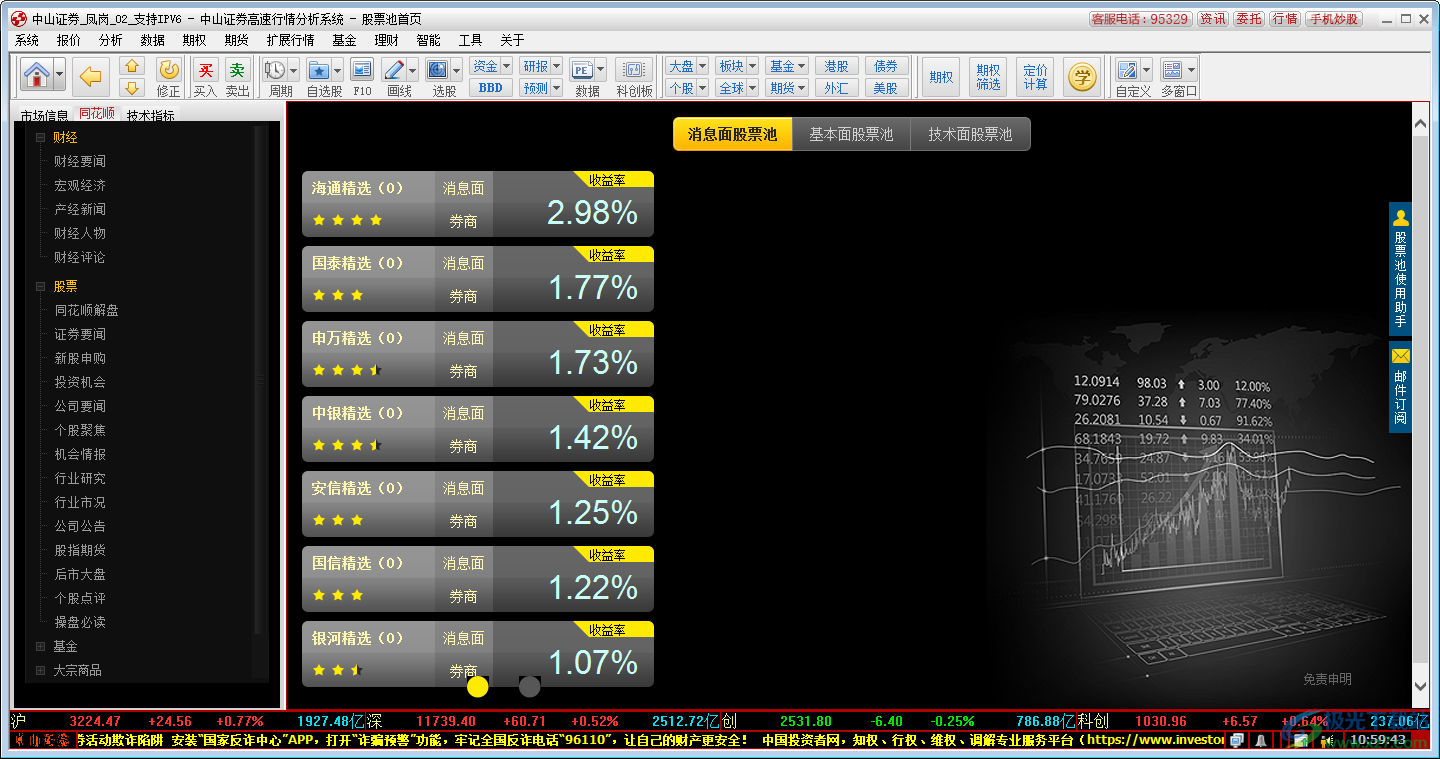Click the PE 数据 icon

(582, 70)
